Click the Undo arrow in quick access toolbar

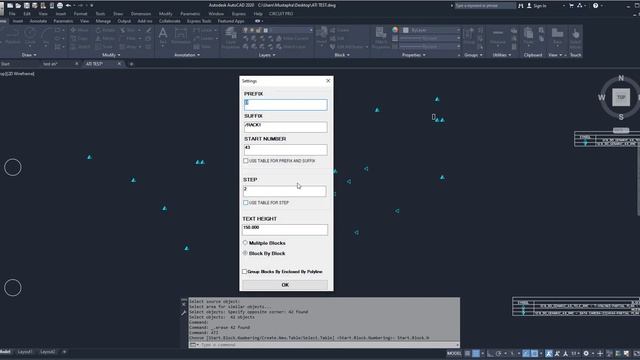coord(69,6)
